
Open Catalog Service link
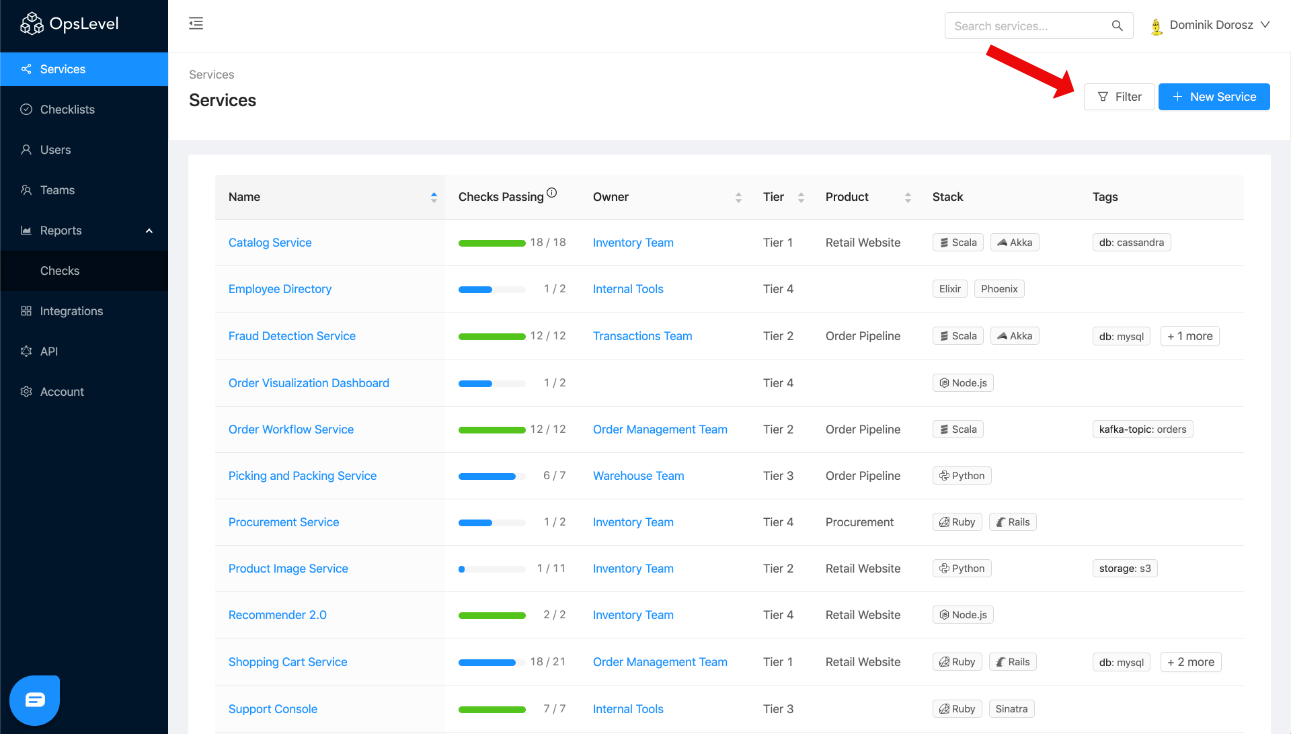click(270, 242)
